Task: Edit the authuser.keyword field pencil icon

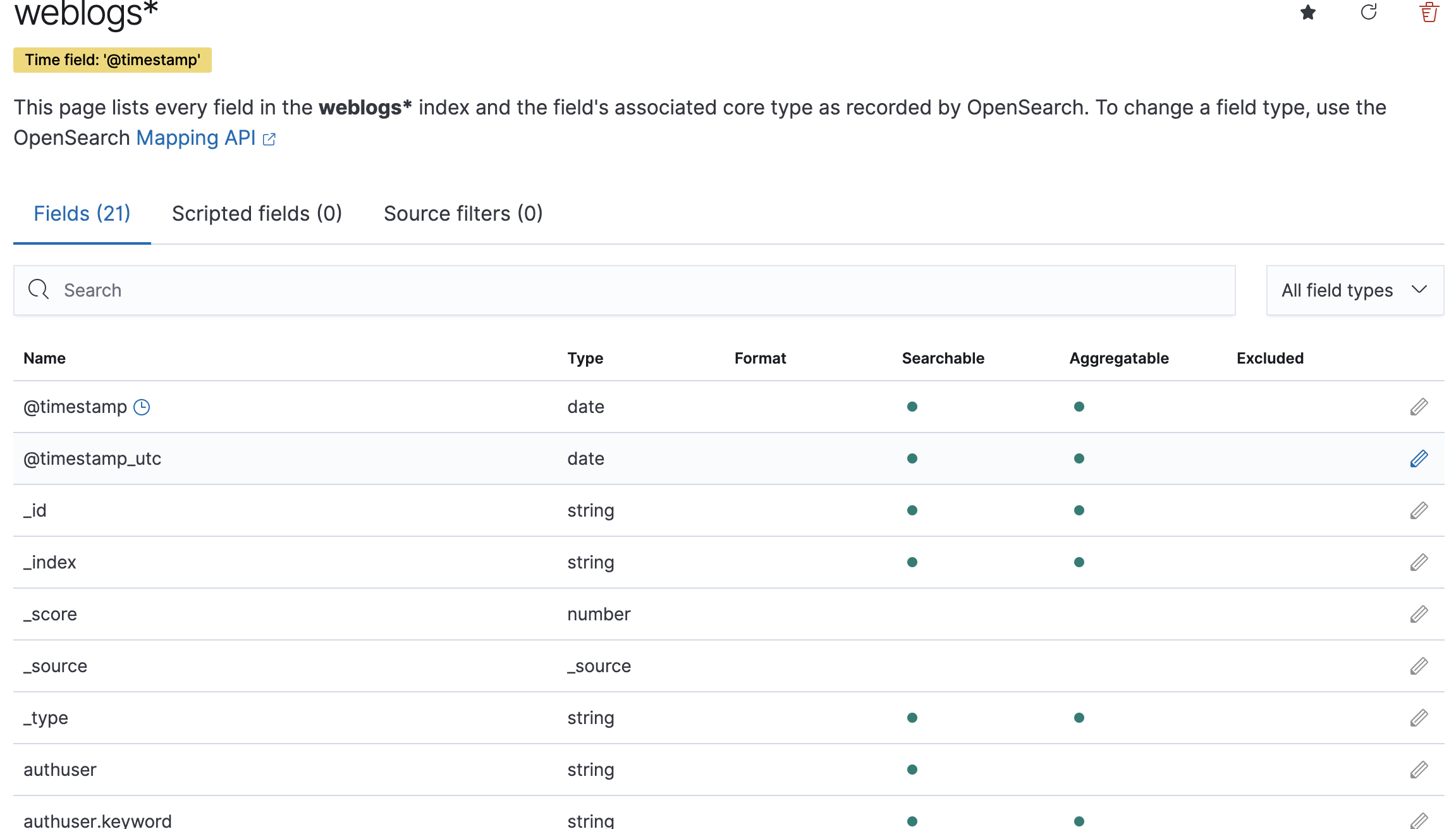Action: click(1419, 820)
